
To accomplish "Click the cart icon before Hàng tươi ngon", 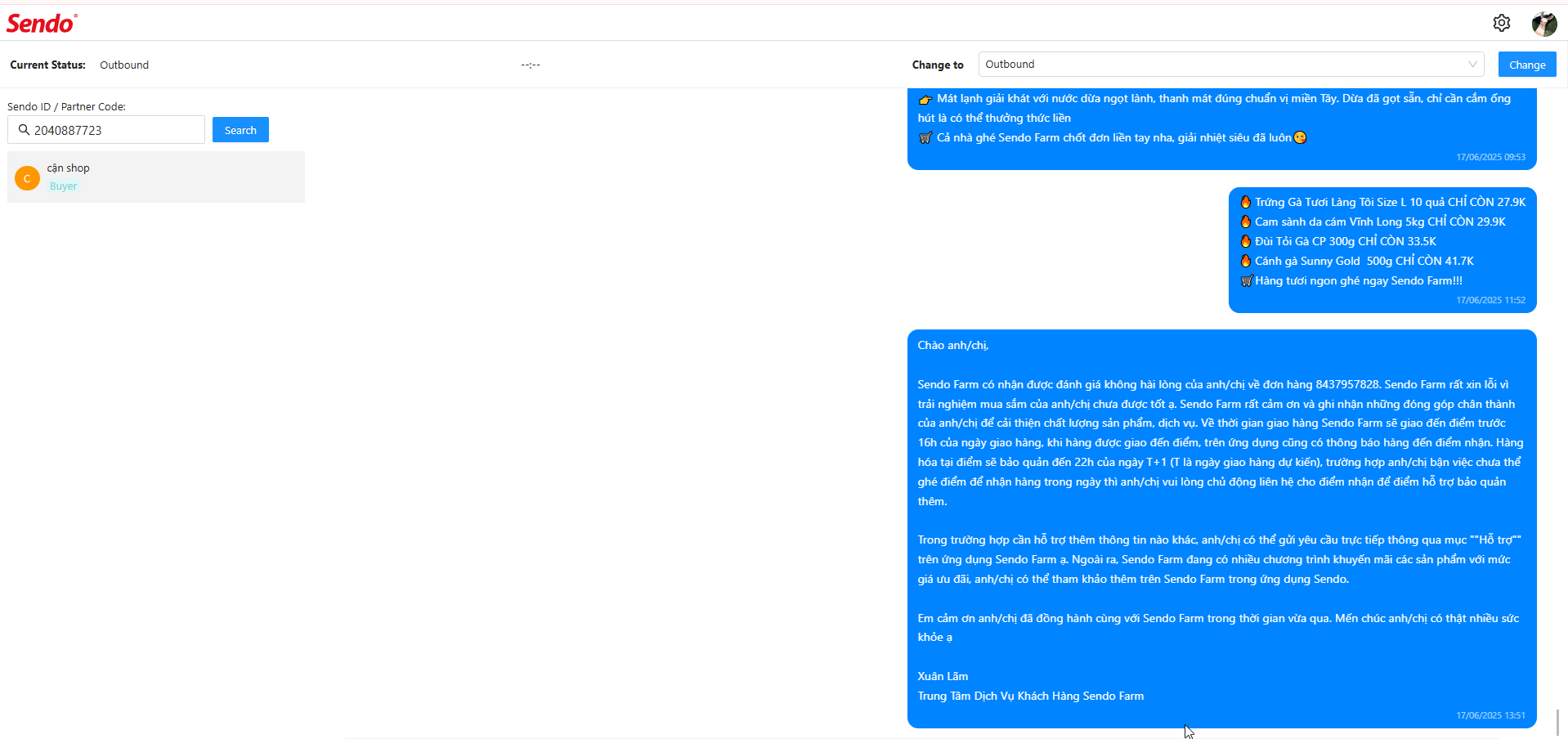I will click(x=1247, y=280).
